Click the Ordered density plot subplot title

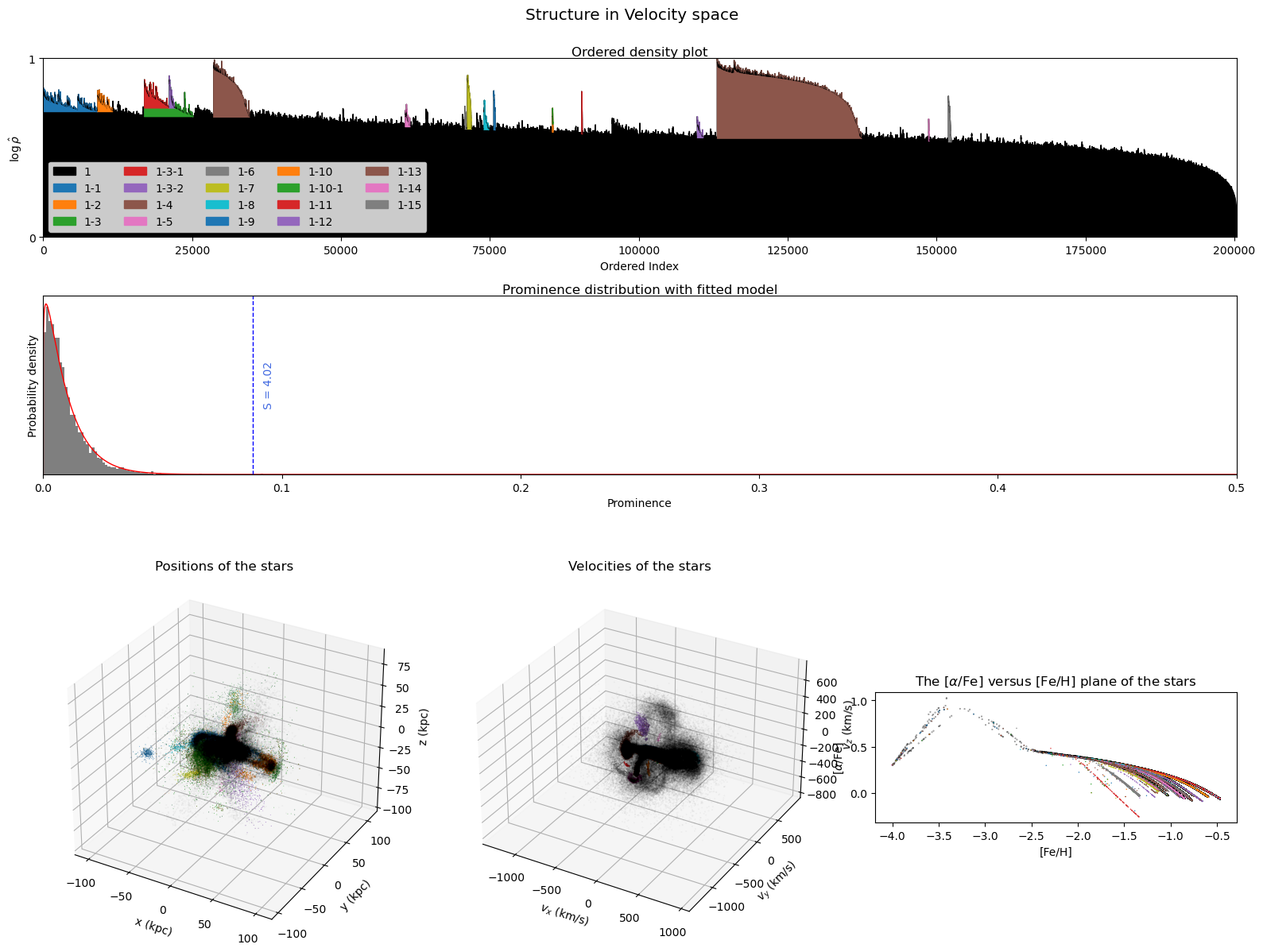pos(639,52)
